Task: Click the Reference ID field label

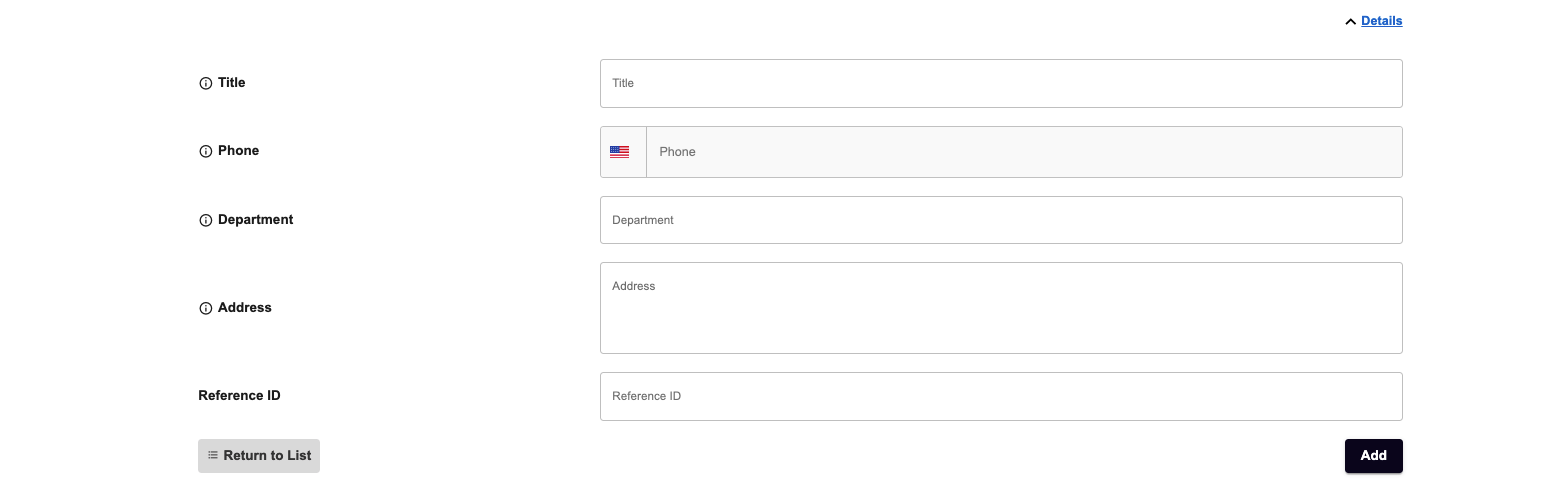Action: (239, 396)
